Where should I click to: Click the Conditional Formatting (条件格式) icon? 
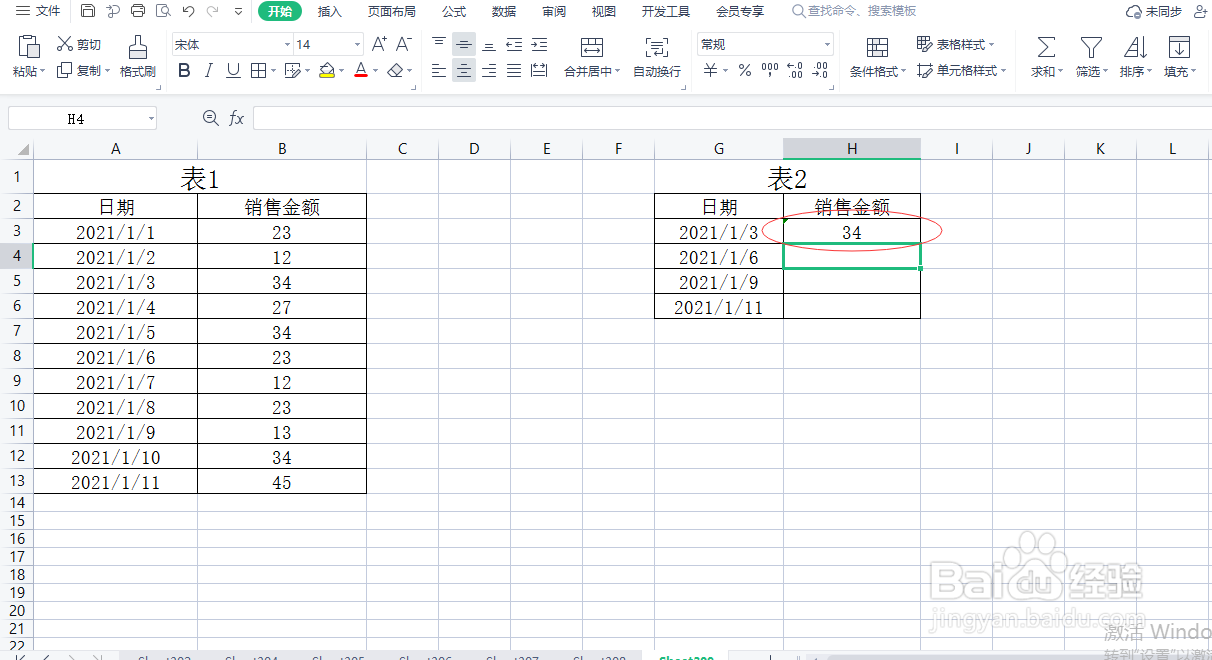coord(877,55)
